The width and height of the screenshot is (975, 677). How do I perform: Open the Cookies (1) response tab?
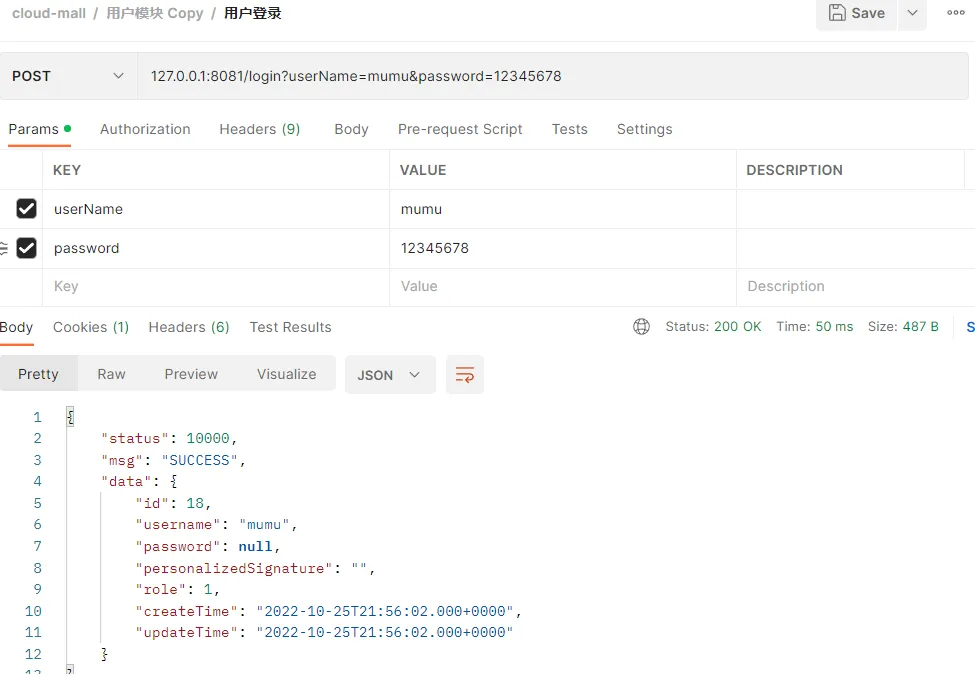pyautogui.click(x=91, y=327)
